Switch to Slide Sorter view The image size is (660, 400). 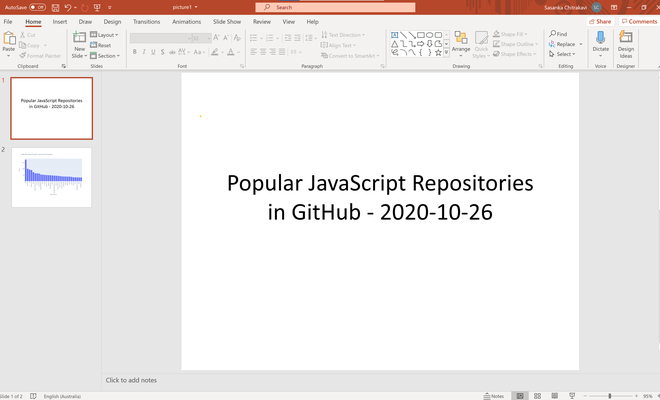click(x=537, y=396)
